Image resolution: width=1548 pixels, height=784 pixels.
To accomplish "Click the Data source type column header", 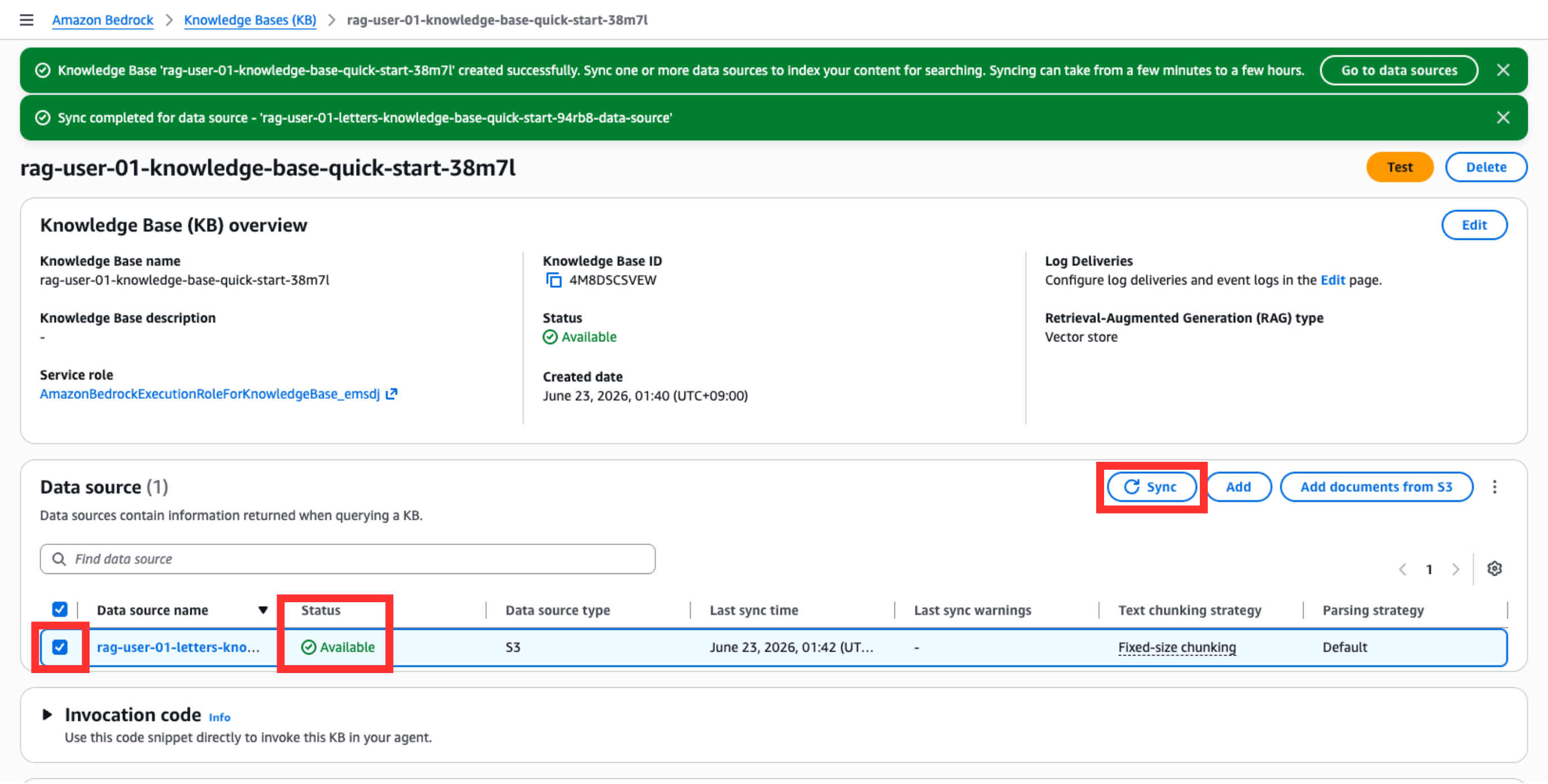I will 557,610.
